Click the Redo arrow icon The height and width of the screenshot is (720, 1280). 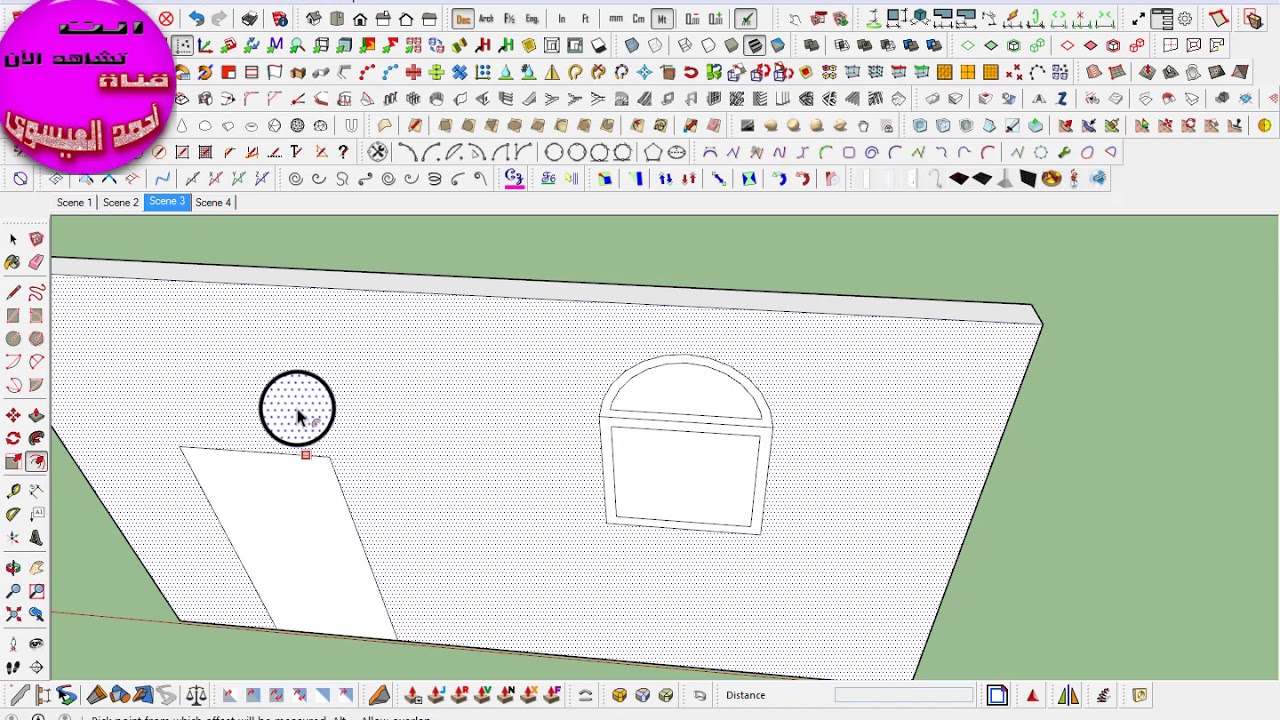(220, 19)
